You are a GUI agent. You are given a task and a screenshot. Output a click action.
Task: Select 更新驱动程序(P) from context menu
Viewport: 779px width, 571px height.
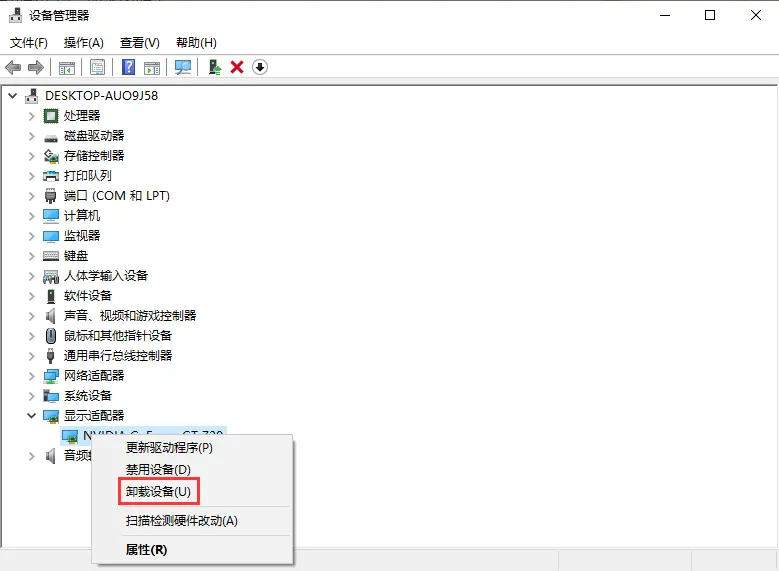pyautogui.click(x=168, y=447)
